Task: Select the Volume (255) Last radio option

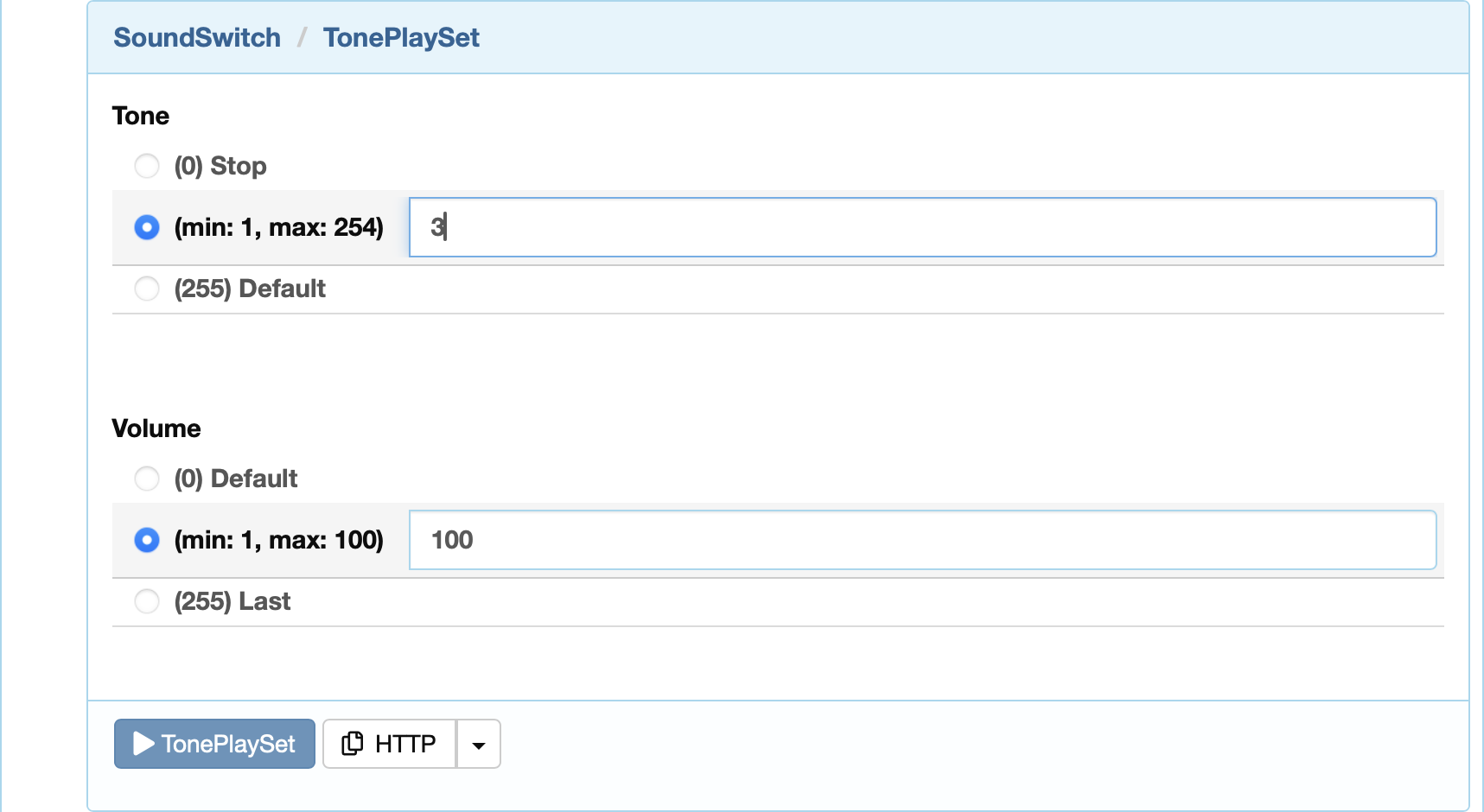Action: click(147, 601)
